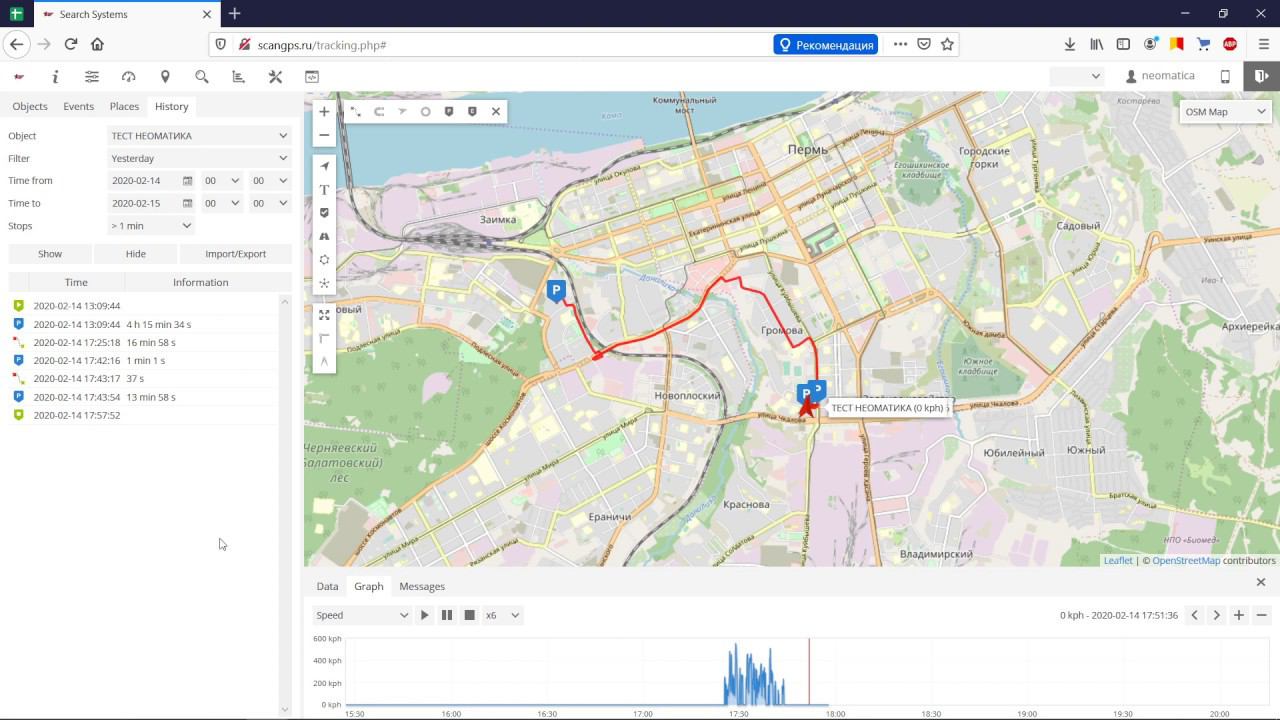1280x720 pixels.
Task: Open the Stops duration dropdown
Action: click(x=151, y=226)
